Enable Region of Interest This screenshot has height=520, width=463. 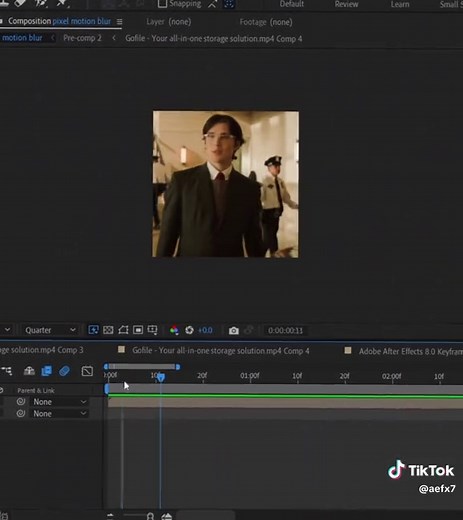[x=138, y=330]
